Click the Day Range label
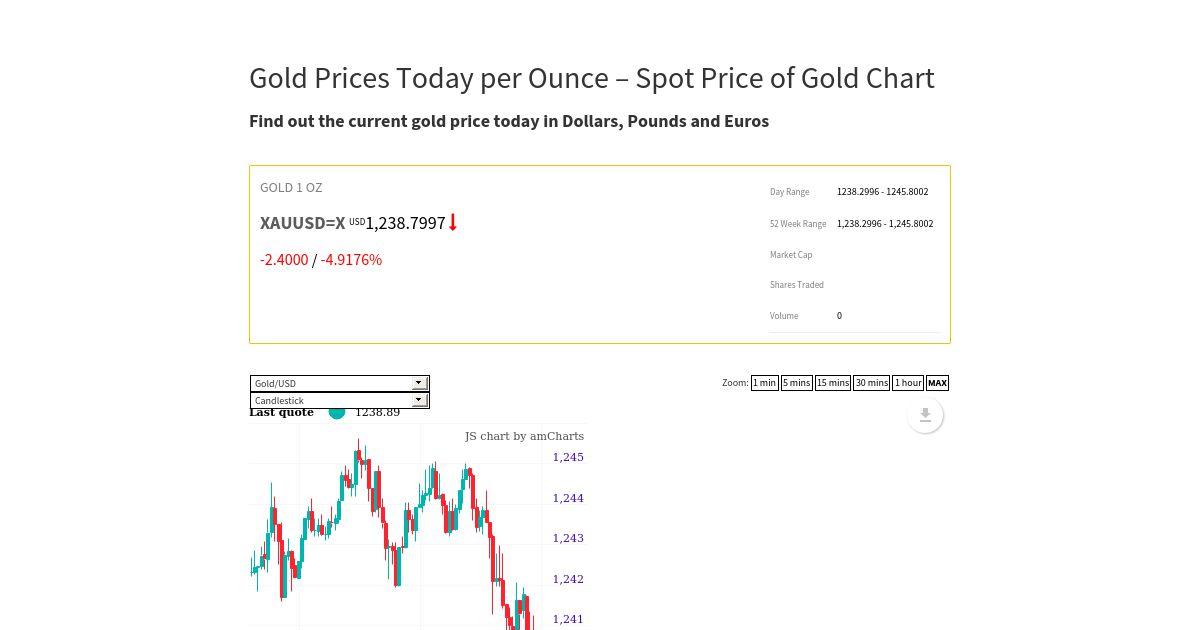This screenshot has height=630, width=1200. (x=790, y=192)
